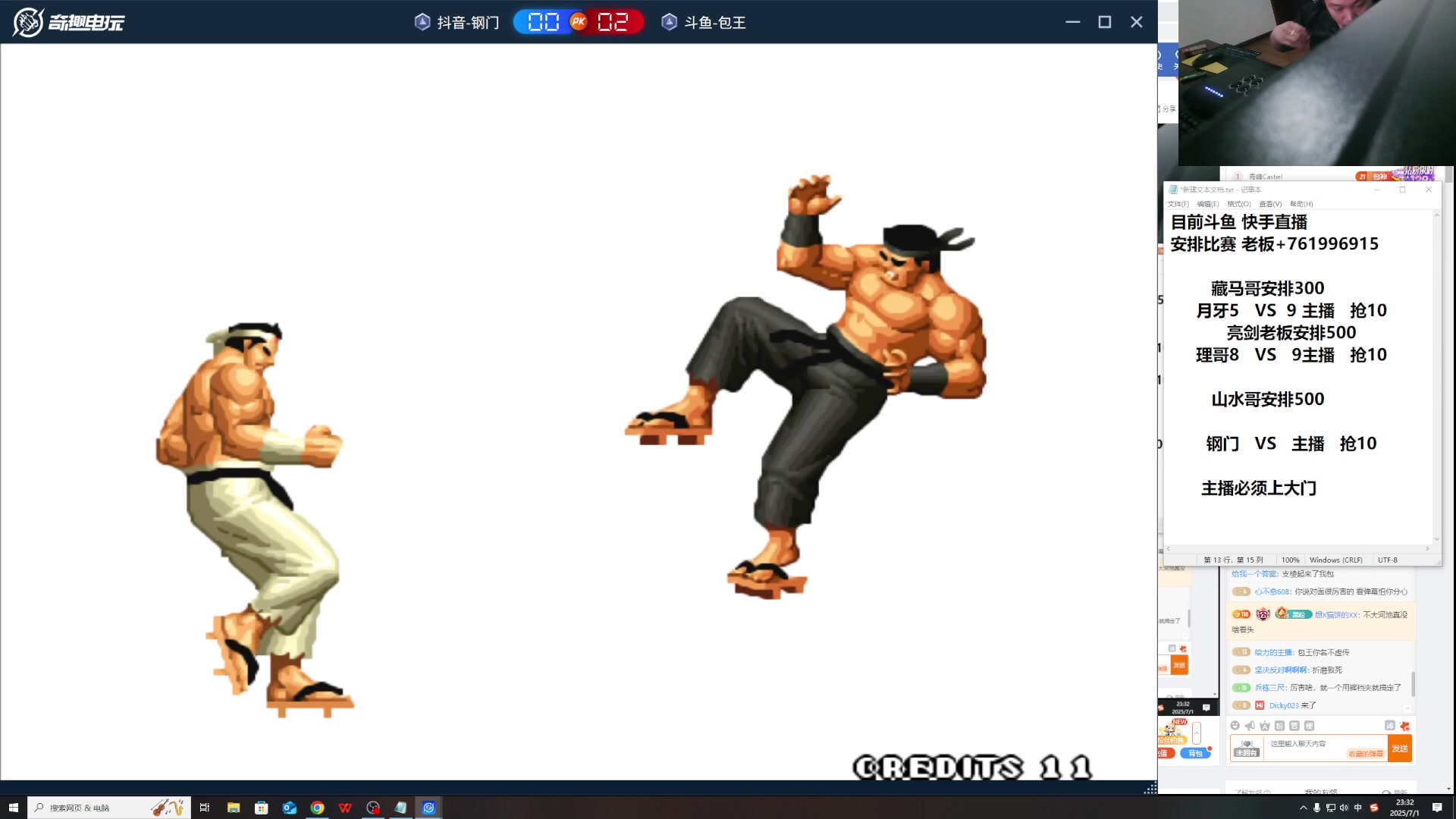
Task: Show hidden system tray icons
Action: coord(1304,808)
